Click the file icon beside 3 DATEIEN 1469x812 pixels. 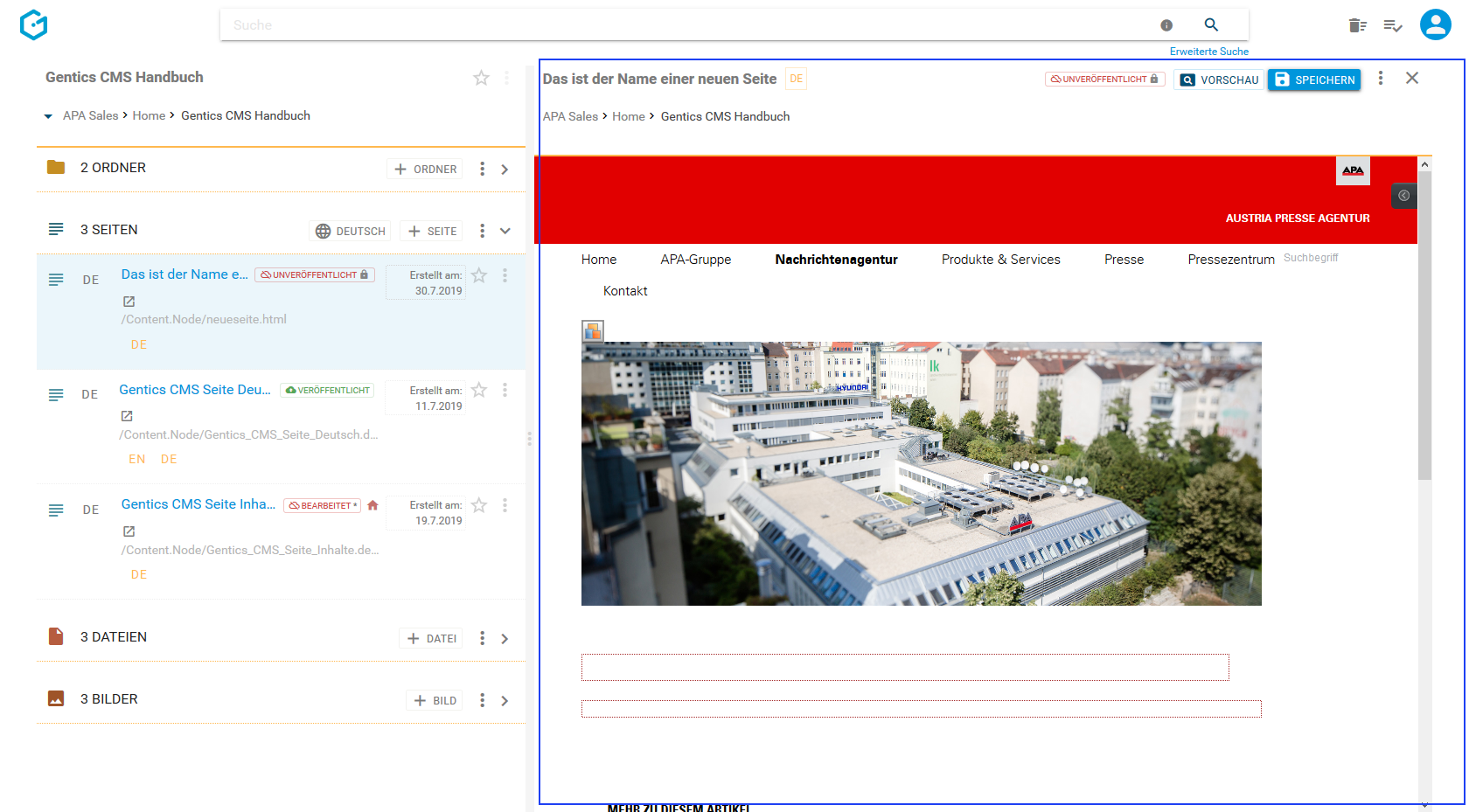(x=56, y=636)
